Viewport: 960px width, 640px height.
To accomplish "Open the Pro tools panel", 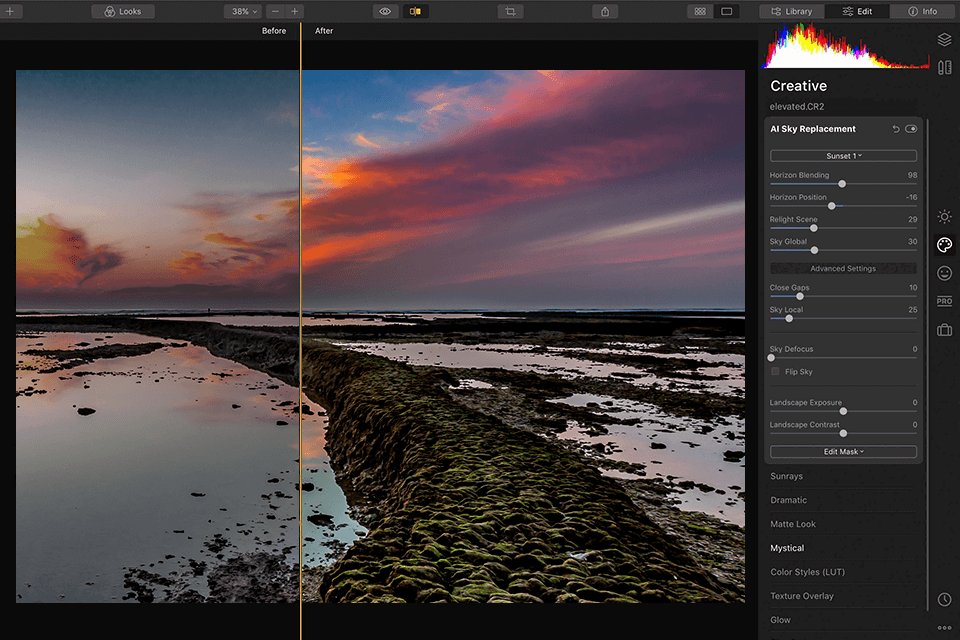I will (944, 300).
